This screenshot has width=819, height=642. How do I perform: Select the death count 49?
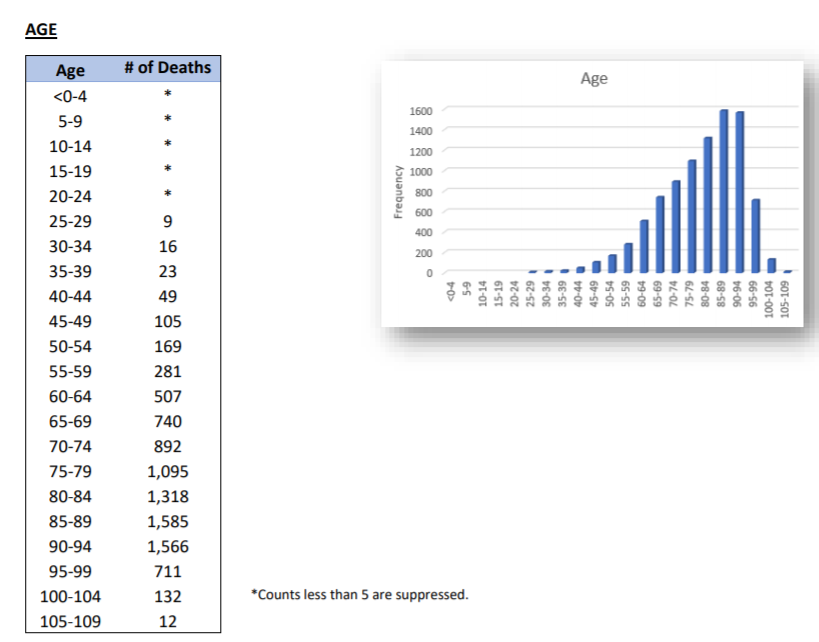[x=168, y=297]
